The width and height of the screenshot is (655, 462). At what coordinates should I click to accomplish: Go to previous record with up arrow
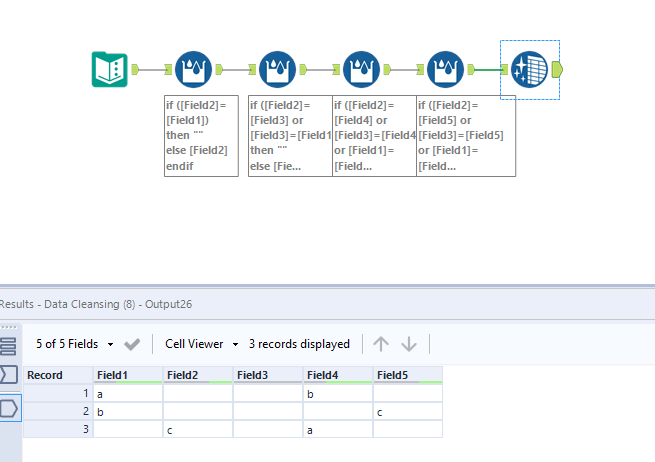tap(381, 344)
